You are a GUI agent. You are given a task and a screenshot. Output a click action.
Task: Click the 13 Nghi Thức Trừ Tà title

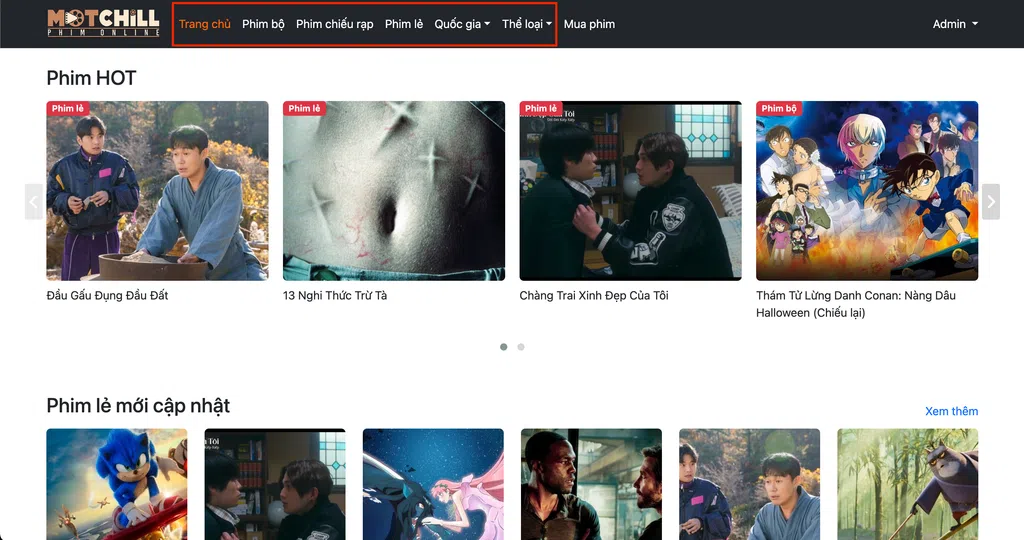click(335, 296)
